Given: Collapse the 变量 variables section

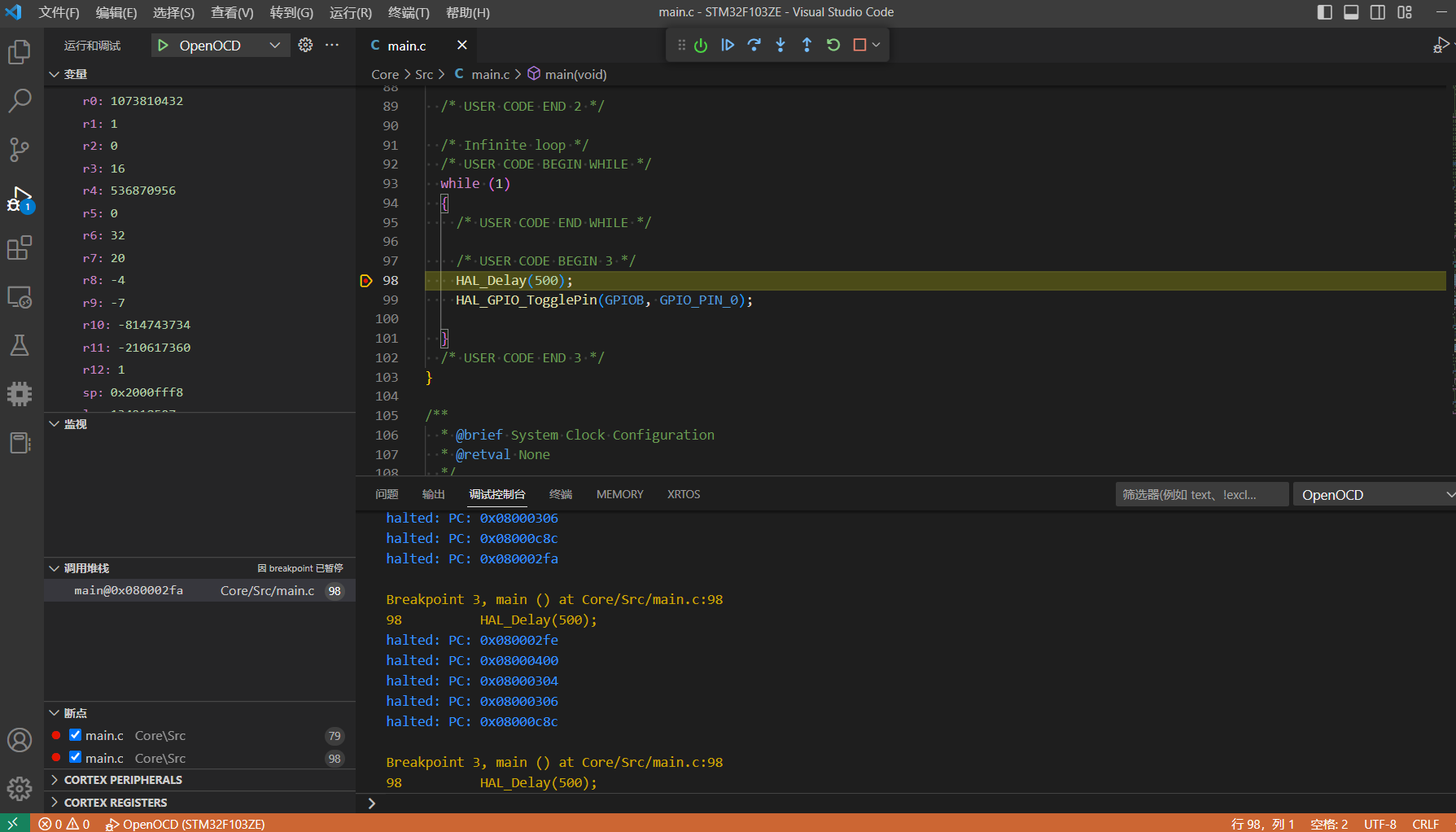Looking at the screenshot, I should coord(54,74).
